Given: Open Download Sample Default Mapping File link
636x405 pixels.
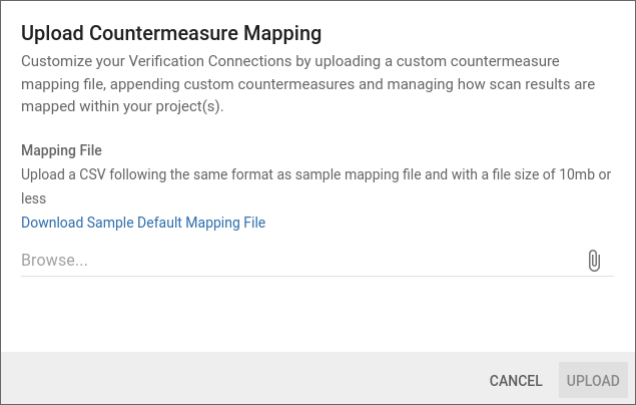Looking at the screenshot, I should 143,222.
